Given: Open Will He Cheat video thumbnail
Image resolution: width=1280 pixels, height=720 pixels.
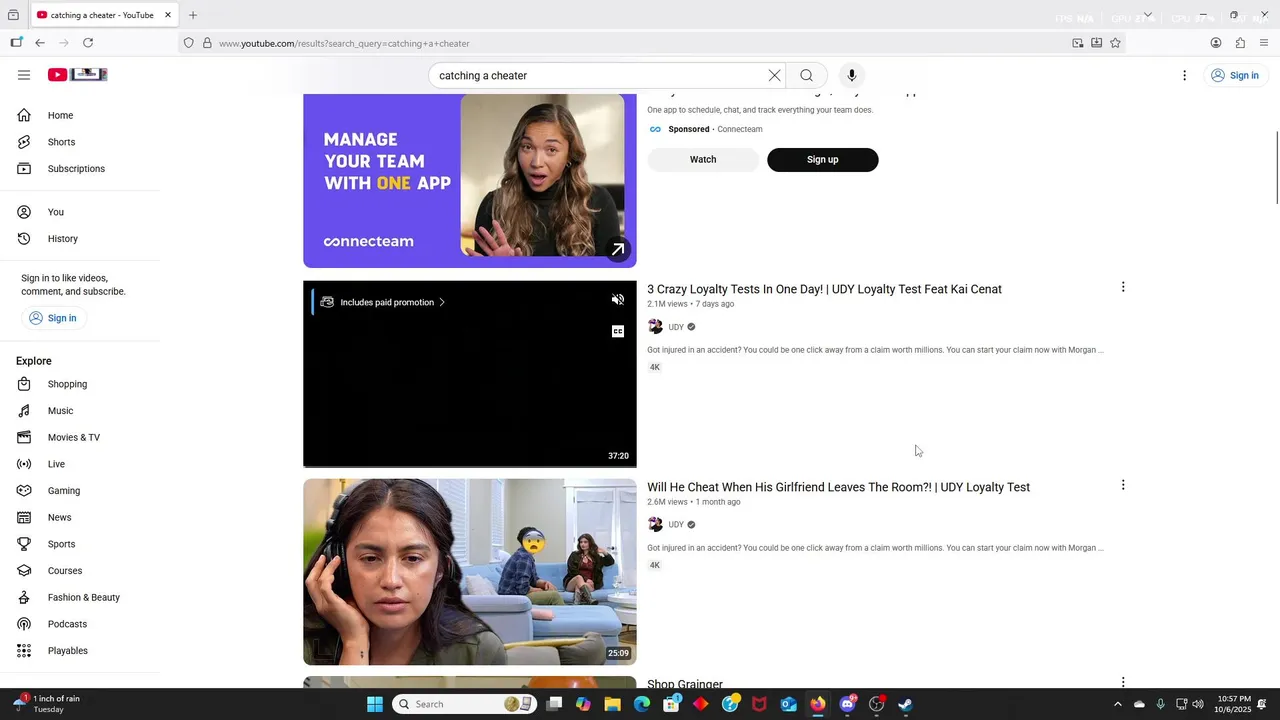Looking at the screenshot, I should click(x=469, y=572).
